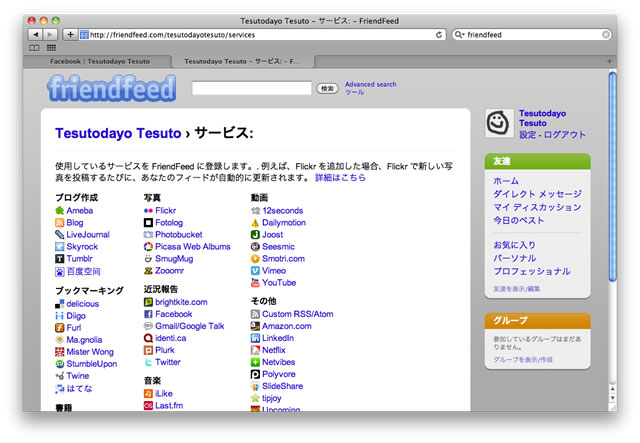Click the Ameba icon
Image resolution: width=640 pixels, height=443 pixels.
60,211
